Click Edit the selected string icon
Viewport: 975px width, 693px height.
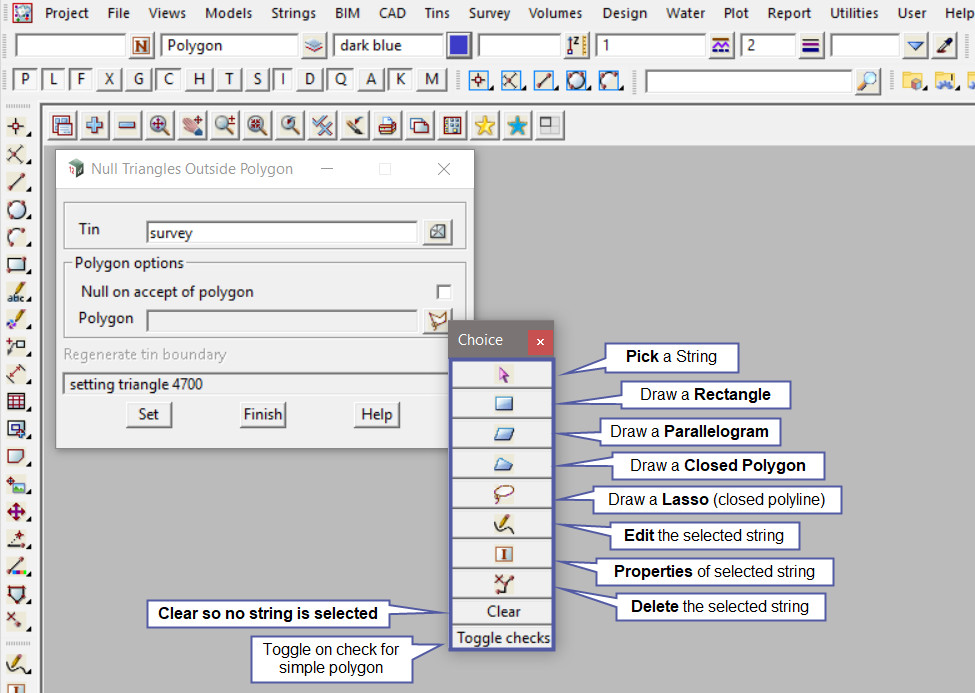pyautogui.click(x=502, y=523)
